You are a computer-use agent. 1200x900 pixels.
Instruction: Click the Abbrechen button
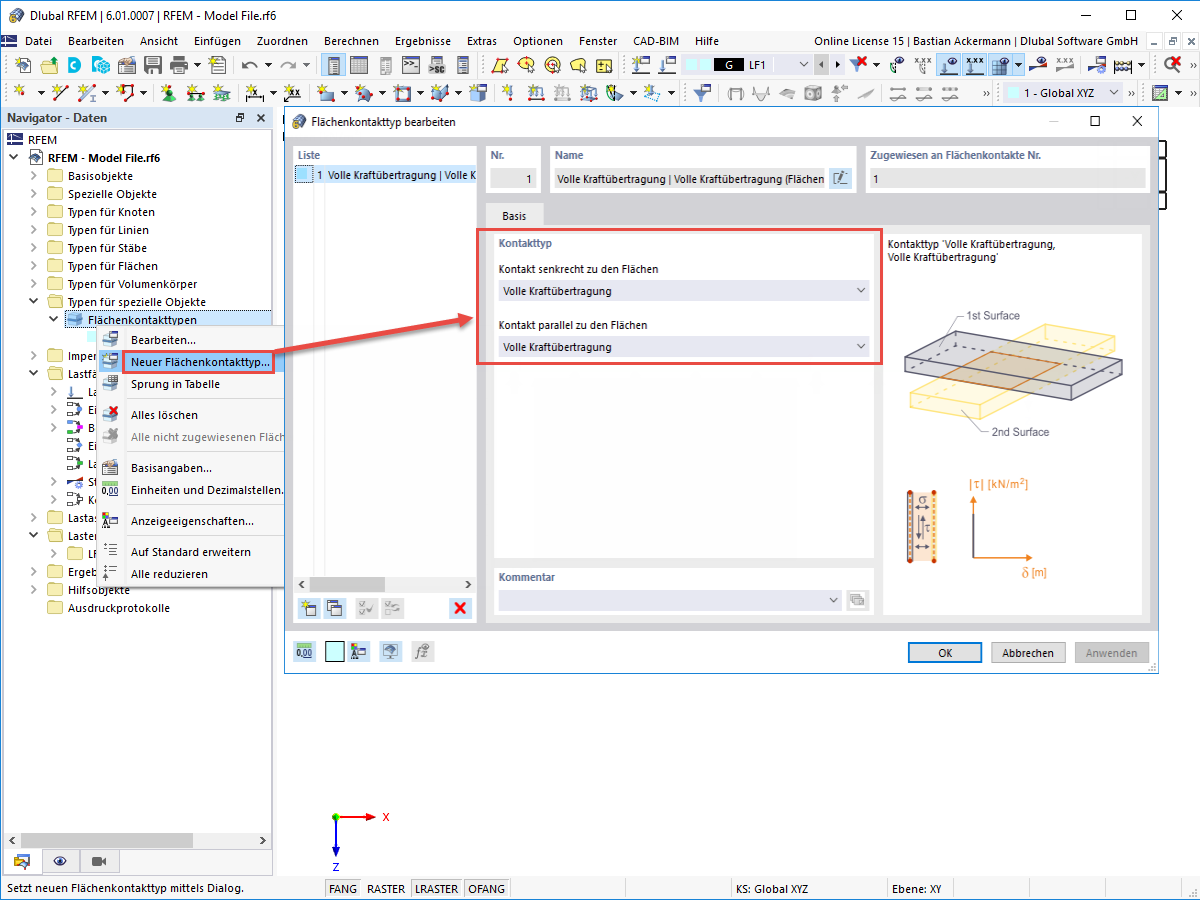tap(1028, 653)
